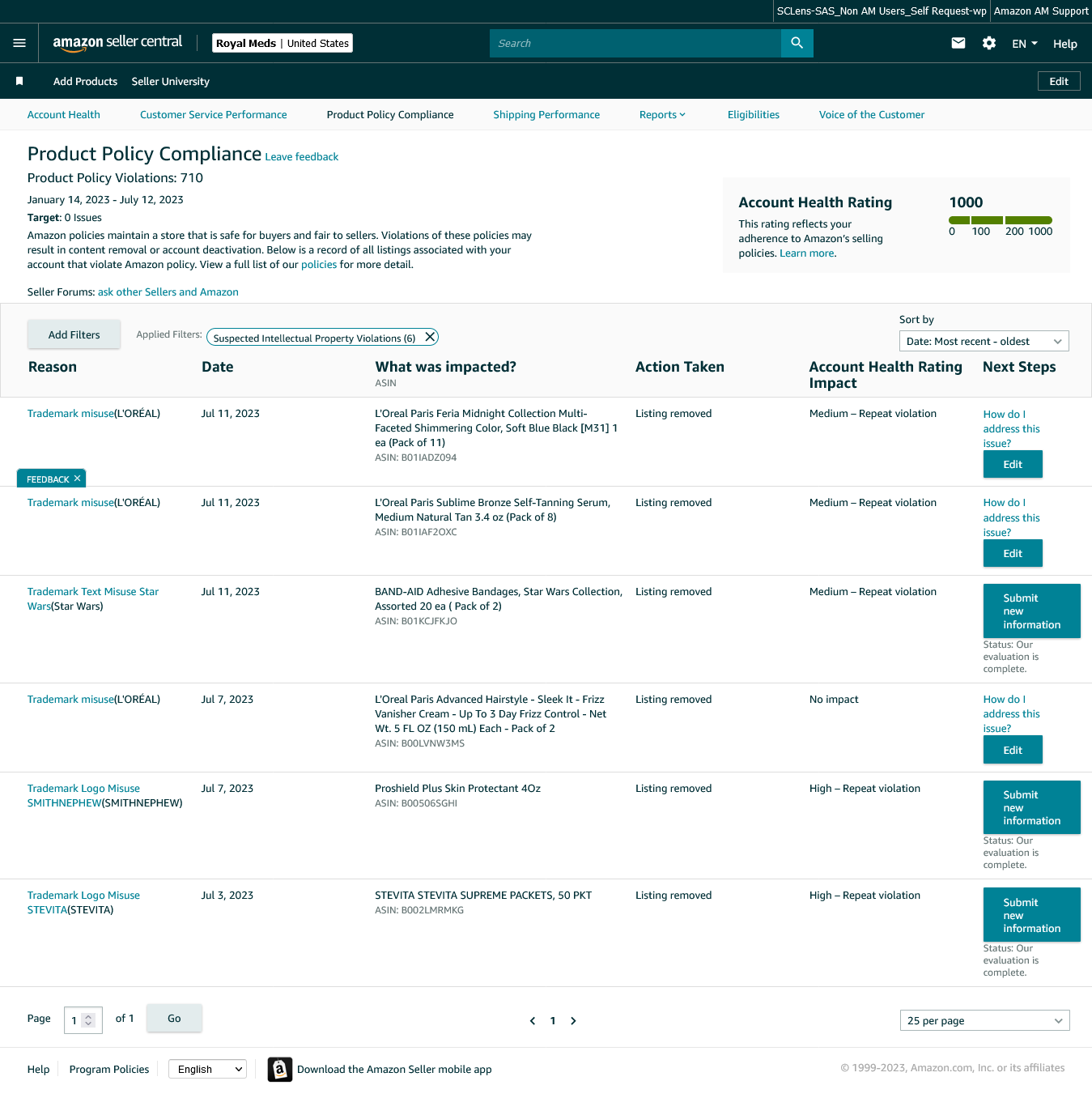The width and height of the screenshot is (1092, 1115).
Task: Submit new information for STEVITA listing
Action: [x=1032, y=915]
